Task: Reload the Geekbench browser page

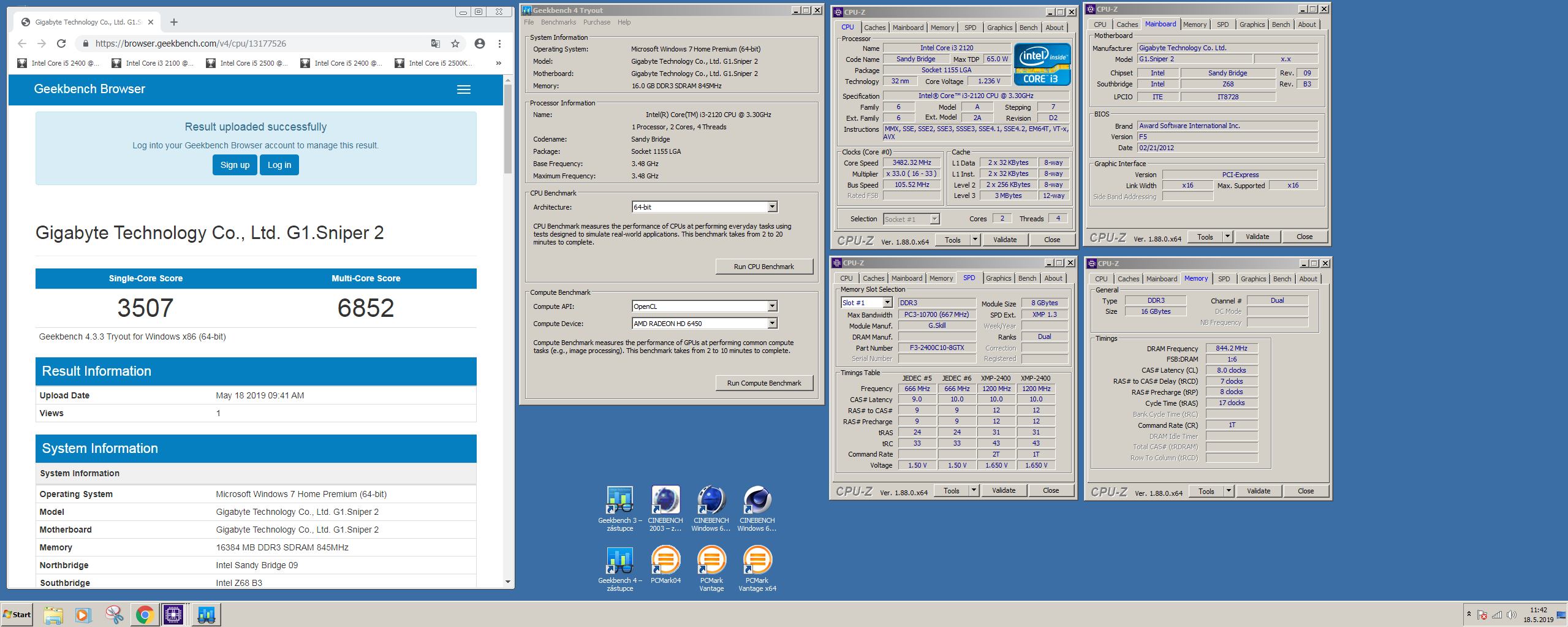Action: point(61,44)
